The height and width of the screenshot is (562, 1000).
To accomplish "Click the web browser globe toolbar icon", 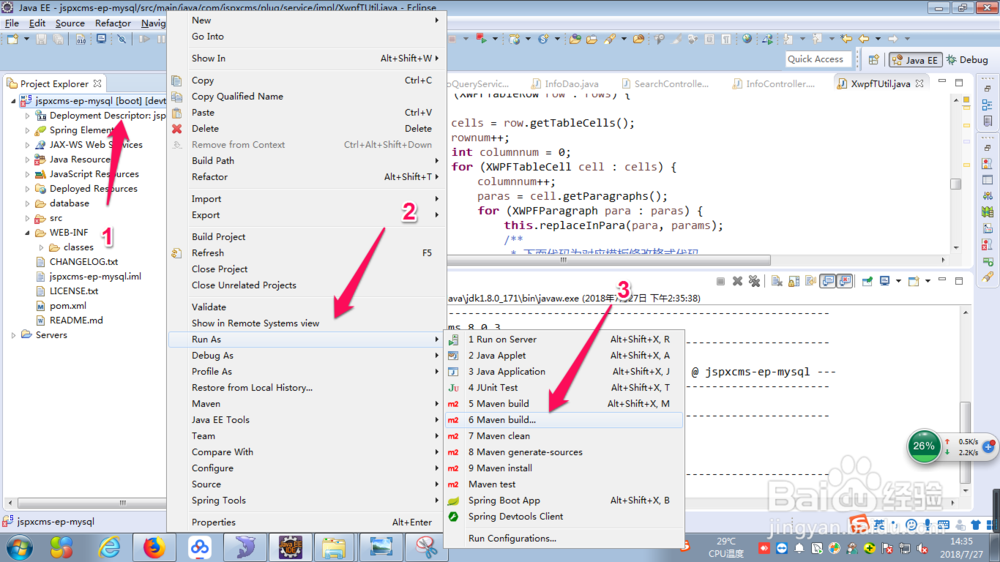I will coord(747,39).
